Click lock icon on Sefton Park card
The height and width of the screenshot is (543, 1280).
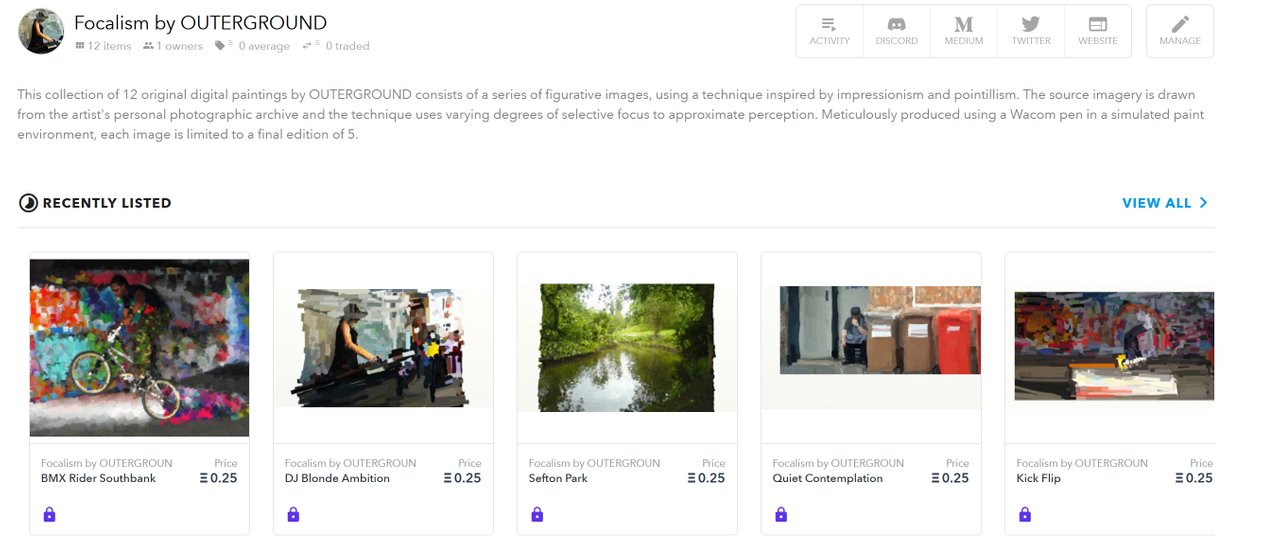pyautogui.click(x=537, y=515)
